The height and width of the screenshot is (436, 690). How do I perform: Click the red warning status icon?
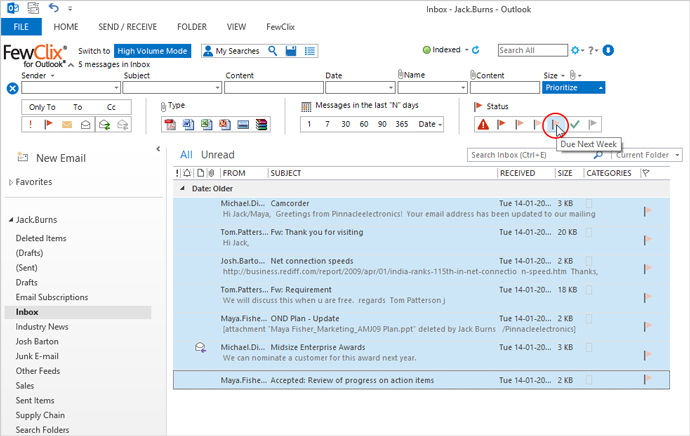pyautogui.click(x=483, y=124)
